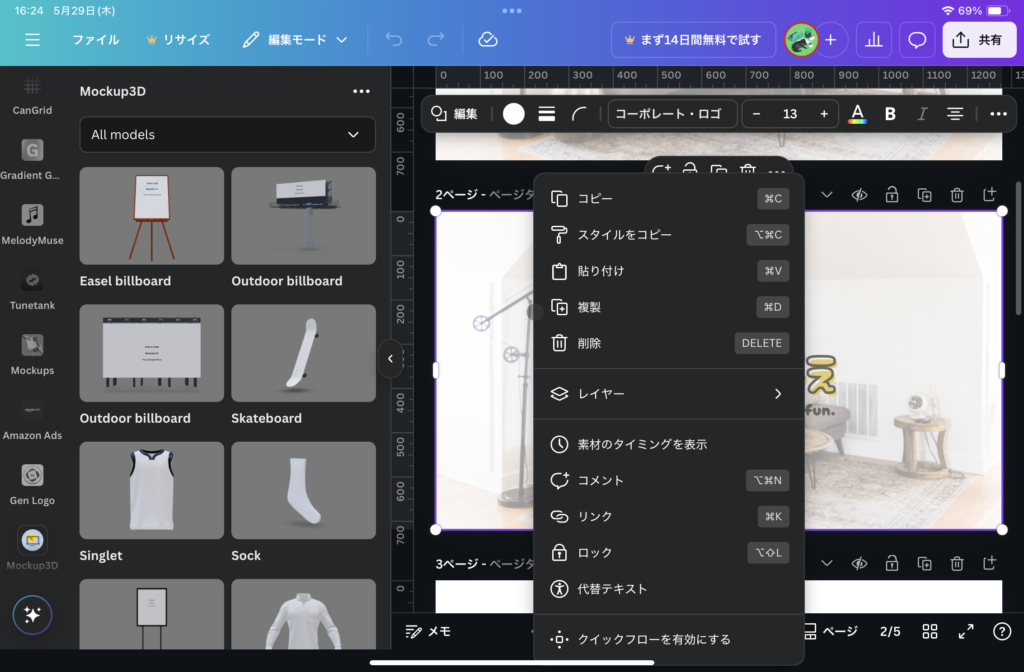The width and height of the screenshot is (1024, 672).
Task: Expand the All models dropdown
Action: tap(227, 135)
